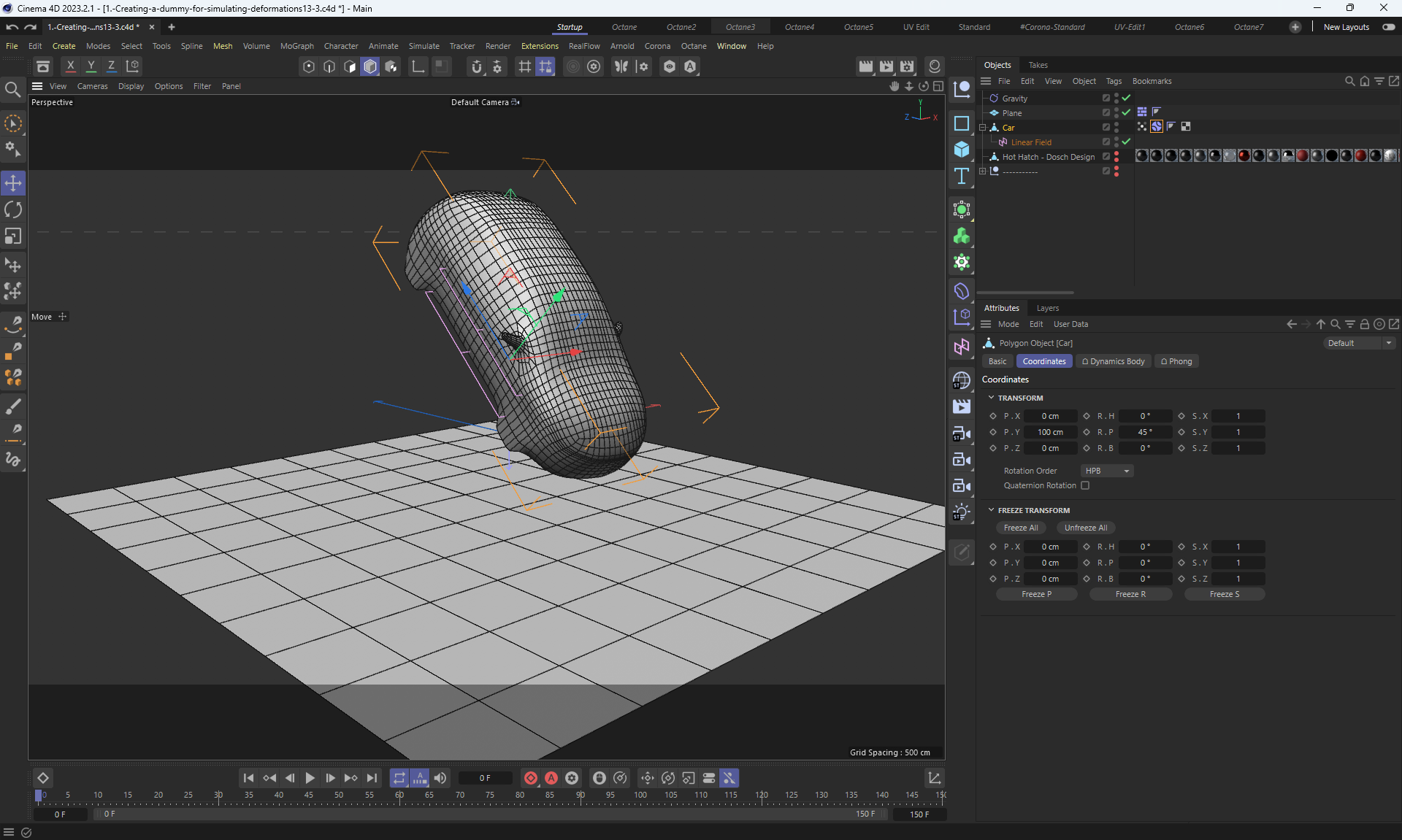
Task: Click the Record Active Objects button
Action: click(531, 778)
